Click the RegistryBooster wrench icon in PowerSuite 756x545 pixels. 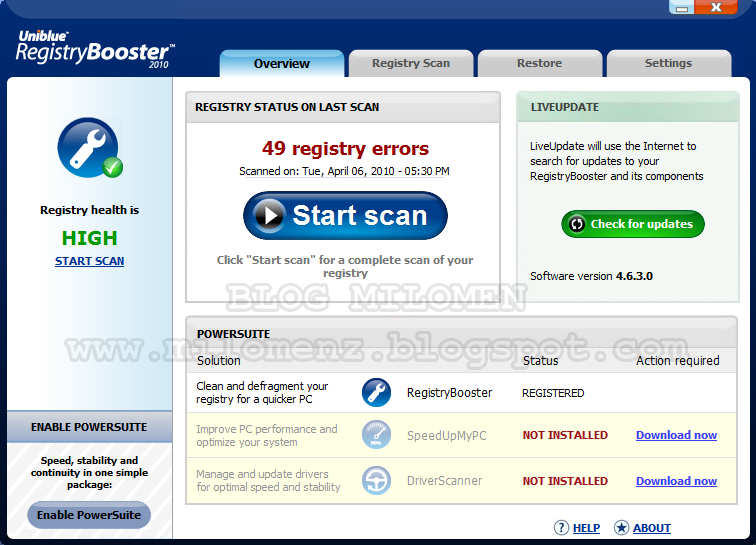tap(376, 393)
